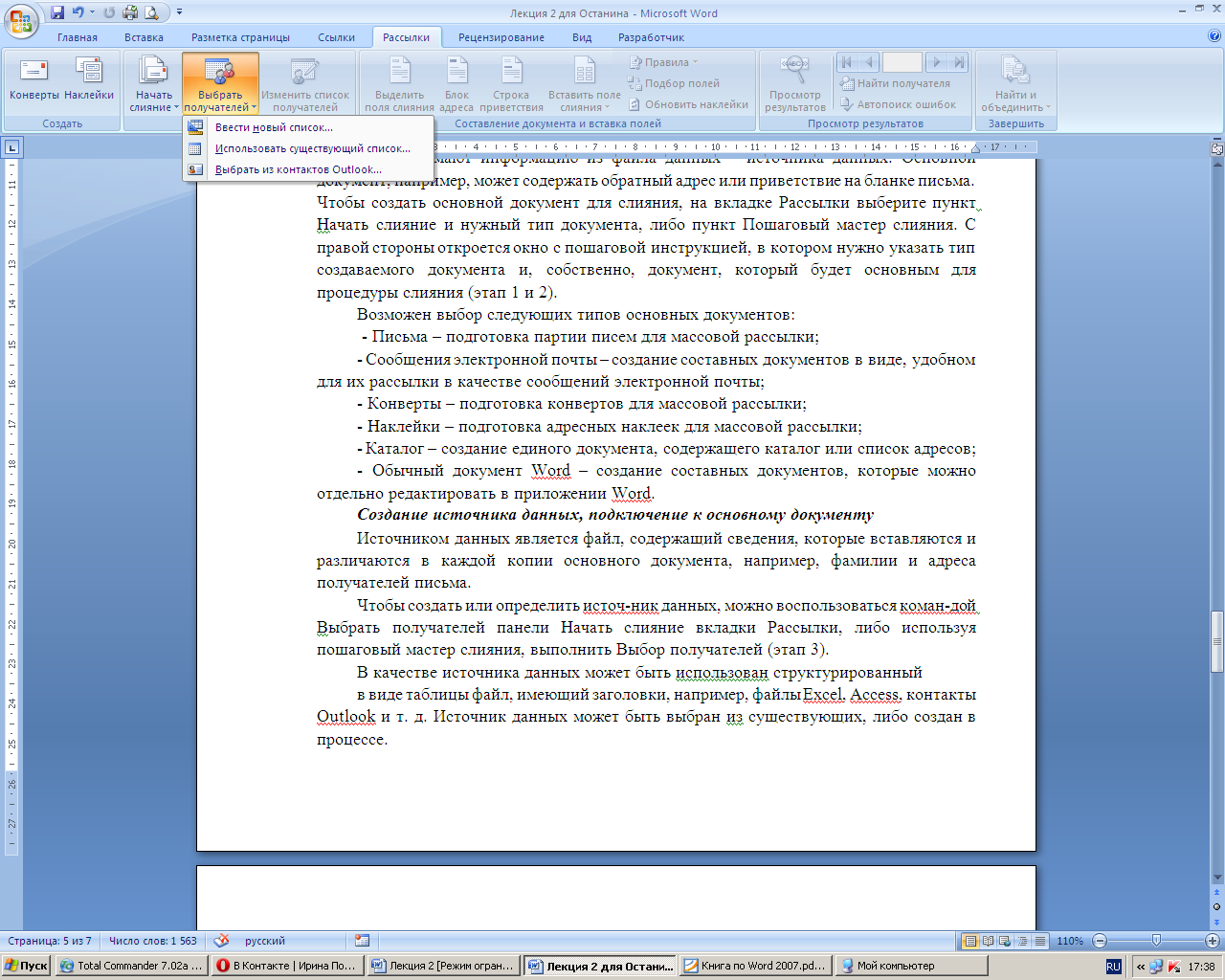1225x980 pixels.
Task: Click the Office button logo
Action: pyautogui.click(x=22, y=19)
